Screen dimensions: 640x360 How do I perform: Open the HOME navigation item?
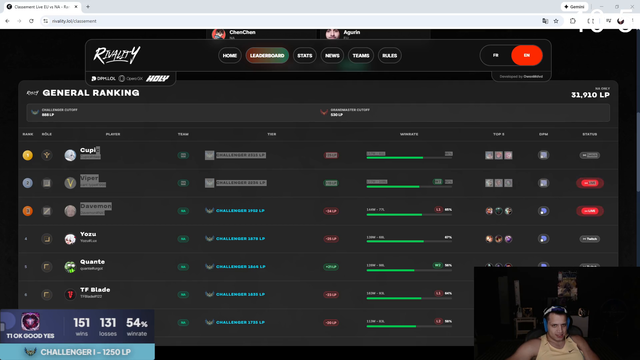tap(229, 56)
